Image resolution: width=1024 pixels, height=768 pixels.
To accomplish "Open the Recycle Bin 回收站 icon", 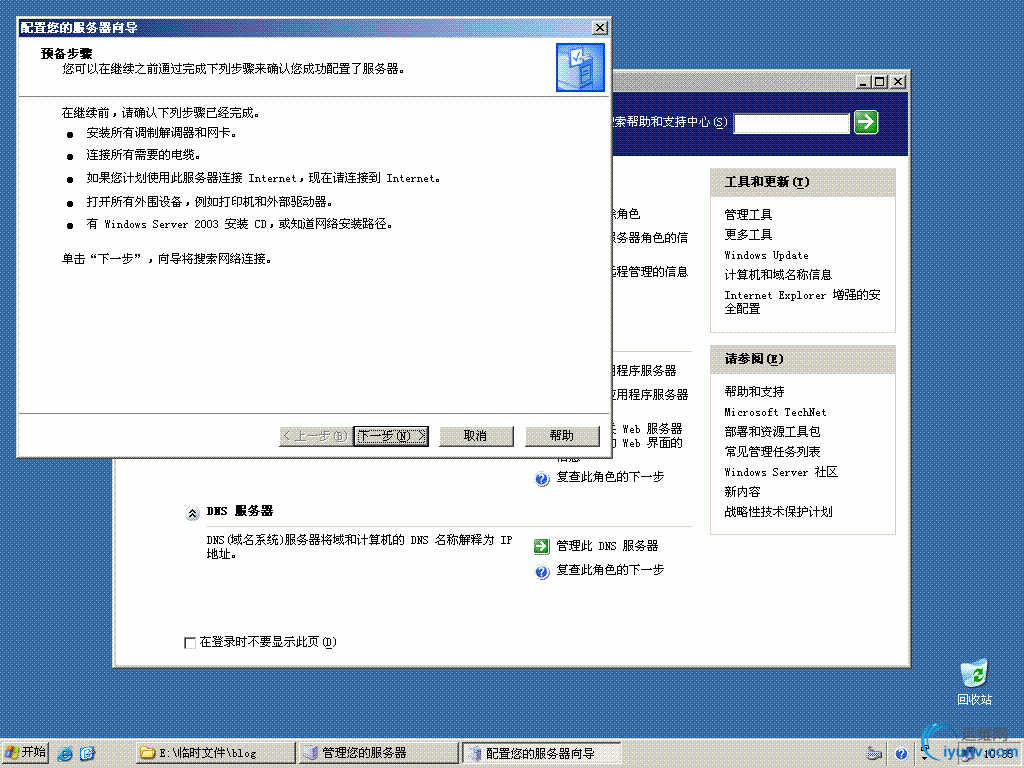I will (974, 682).
